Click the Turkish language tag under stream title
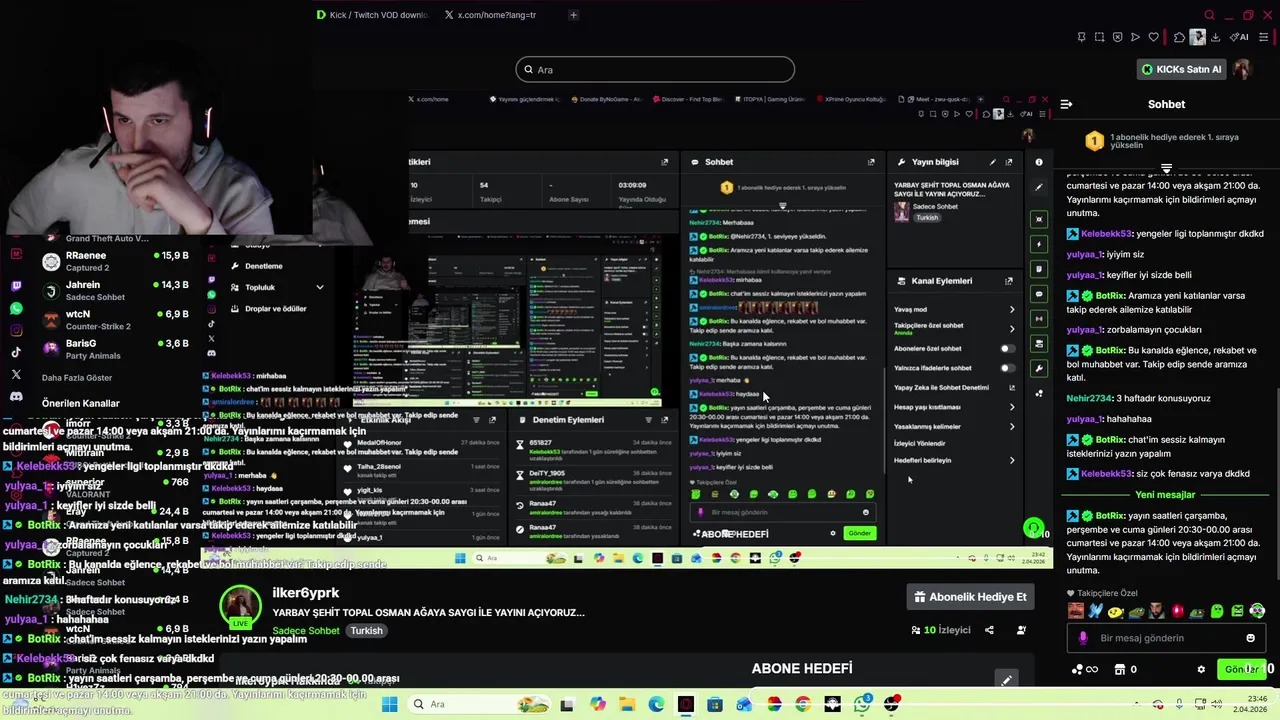The height and width of the screenshot is (720, 1280). pos(366,631)
